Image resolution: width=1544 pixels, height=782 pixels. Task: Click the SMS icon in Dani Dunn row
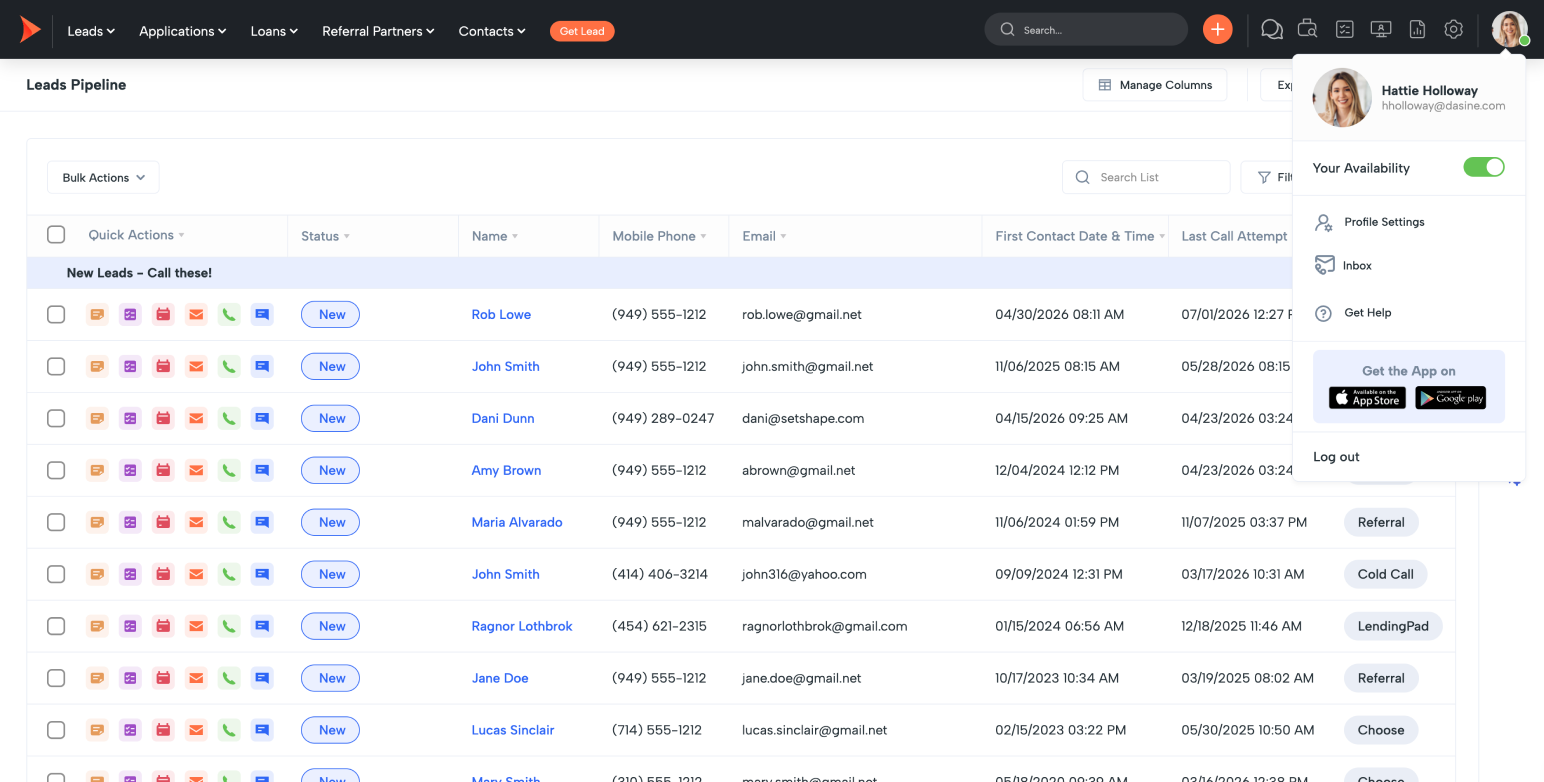(x=262, y=418)
